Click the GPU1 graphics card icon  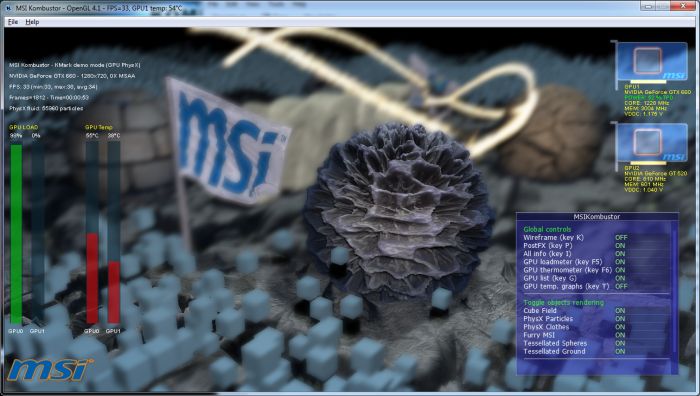651,63
